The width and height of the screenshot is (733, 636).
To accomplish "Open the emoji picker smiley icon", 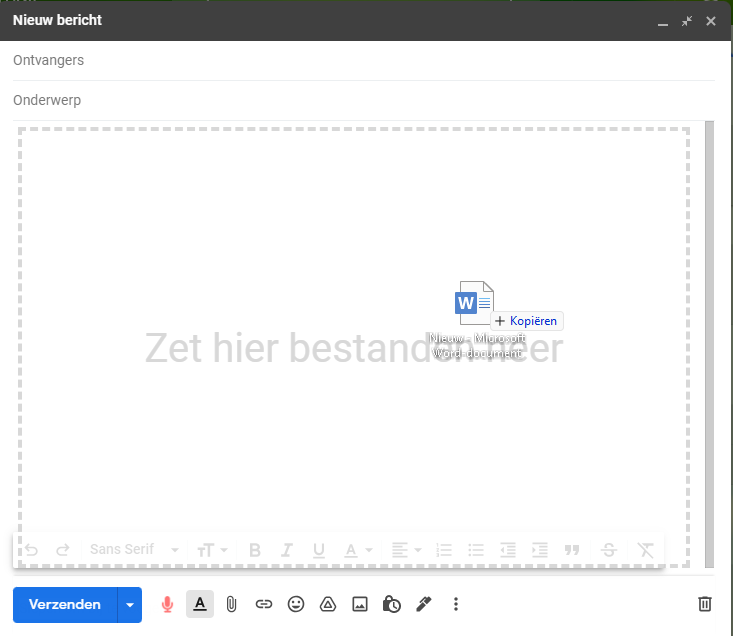I will tap(295, 604).
